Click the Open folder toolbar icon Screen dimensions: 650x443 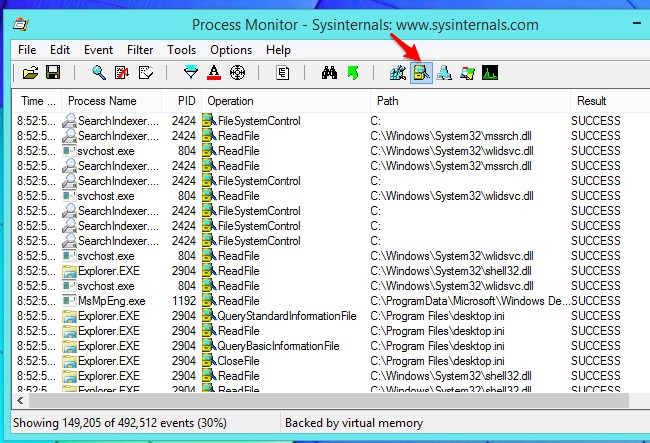pyautogui.click(x=30, y=73)
